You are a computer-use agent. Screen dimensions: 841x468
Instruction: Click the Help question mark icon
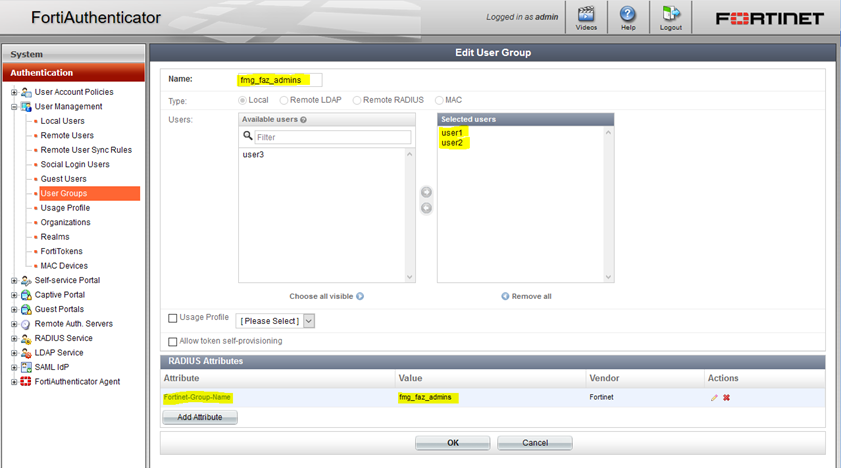click(628, 14)
